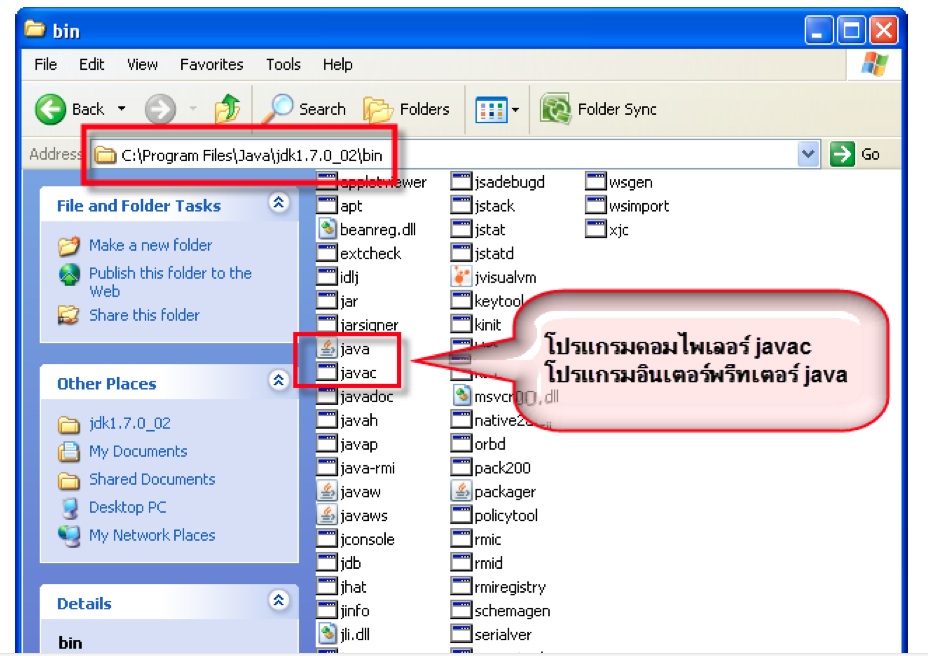Select the java interpreter file icon
This screenshot has width=928, height=656.
click(x=327, y=348)
